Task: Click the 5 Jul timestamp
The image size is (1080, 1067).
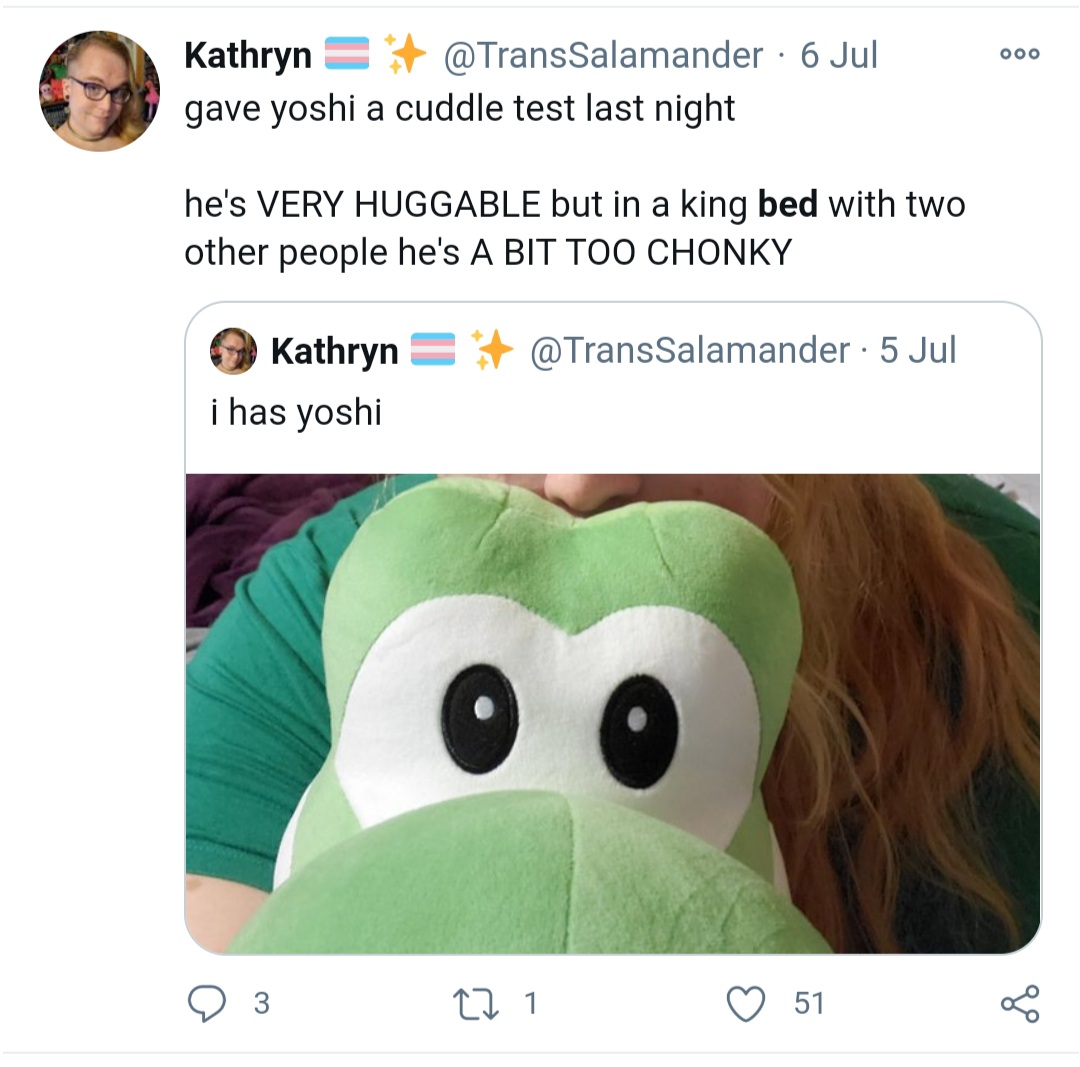Action: [918, 350]
